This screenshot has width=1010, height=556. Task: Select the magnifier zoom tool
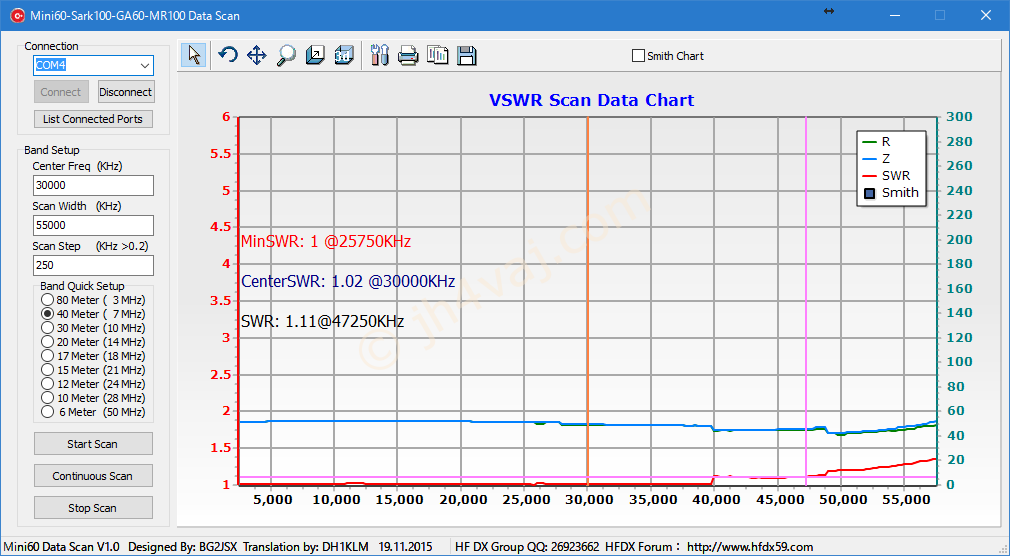coord(286,55)
